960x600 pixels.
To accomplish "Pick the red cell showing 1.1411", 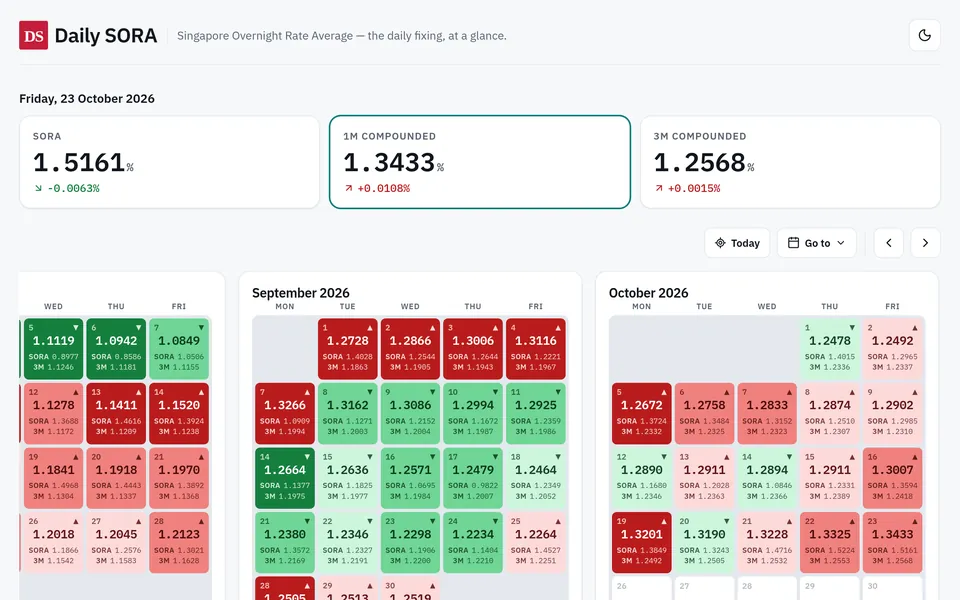I will click(116, 413).
